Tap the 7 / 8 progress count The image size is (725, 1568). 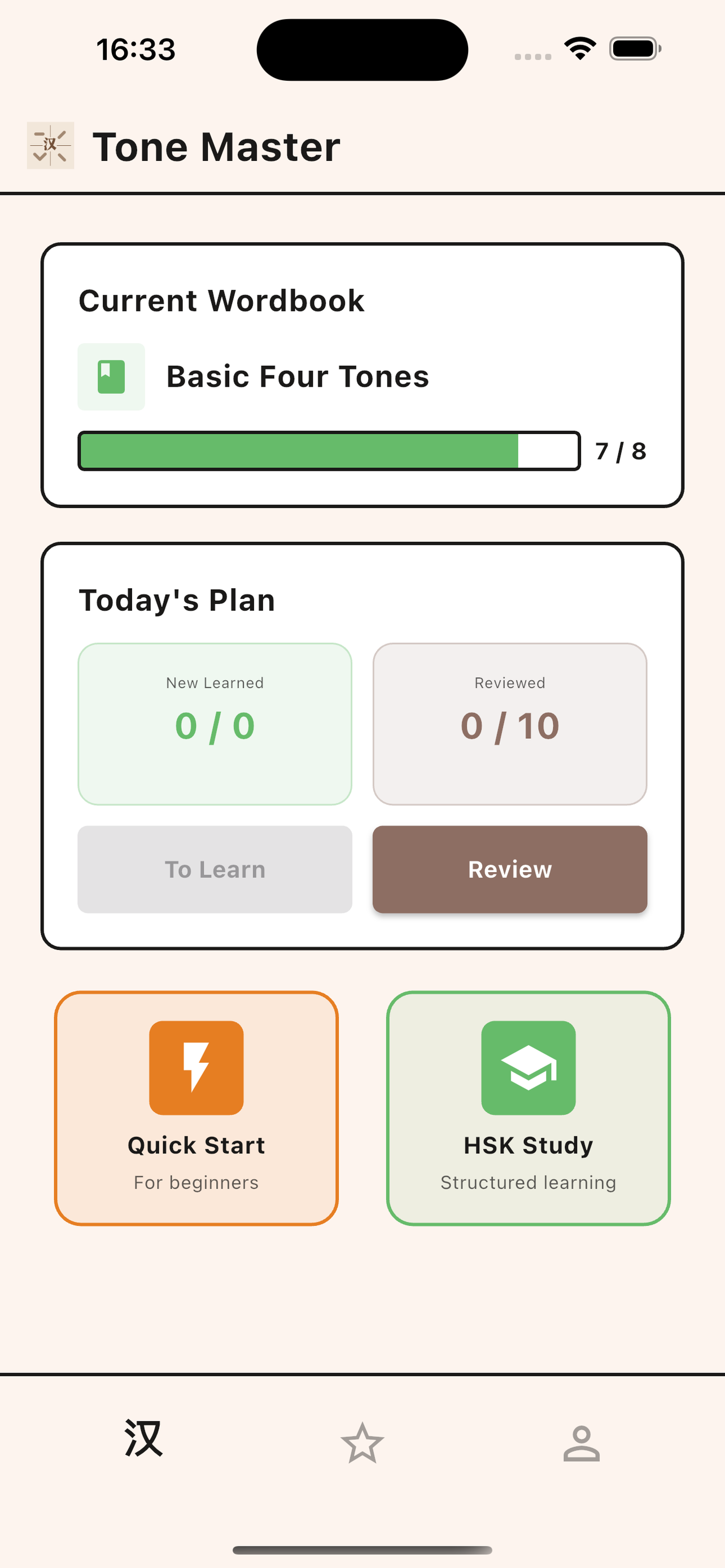[621, 452]
